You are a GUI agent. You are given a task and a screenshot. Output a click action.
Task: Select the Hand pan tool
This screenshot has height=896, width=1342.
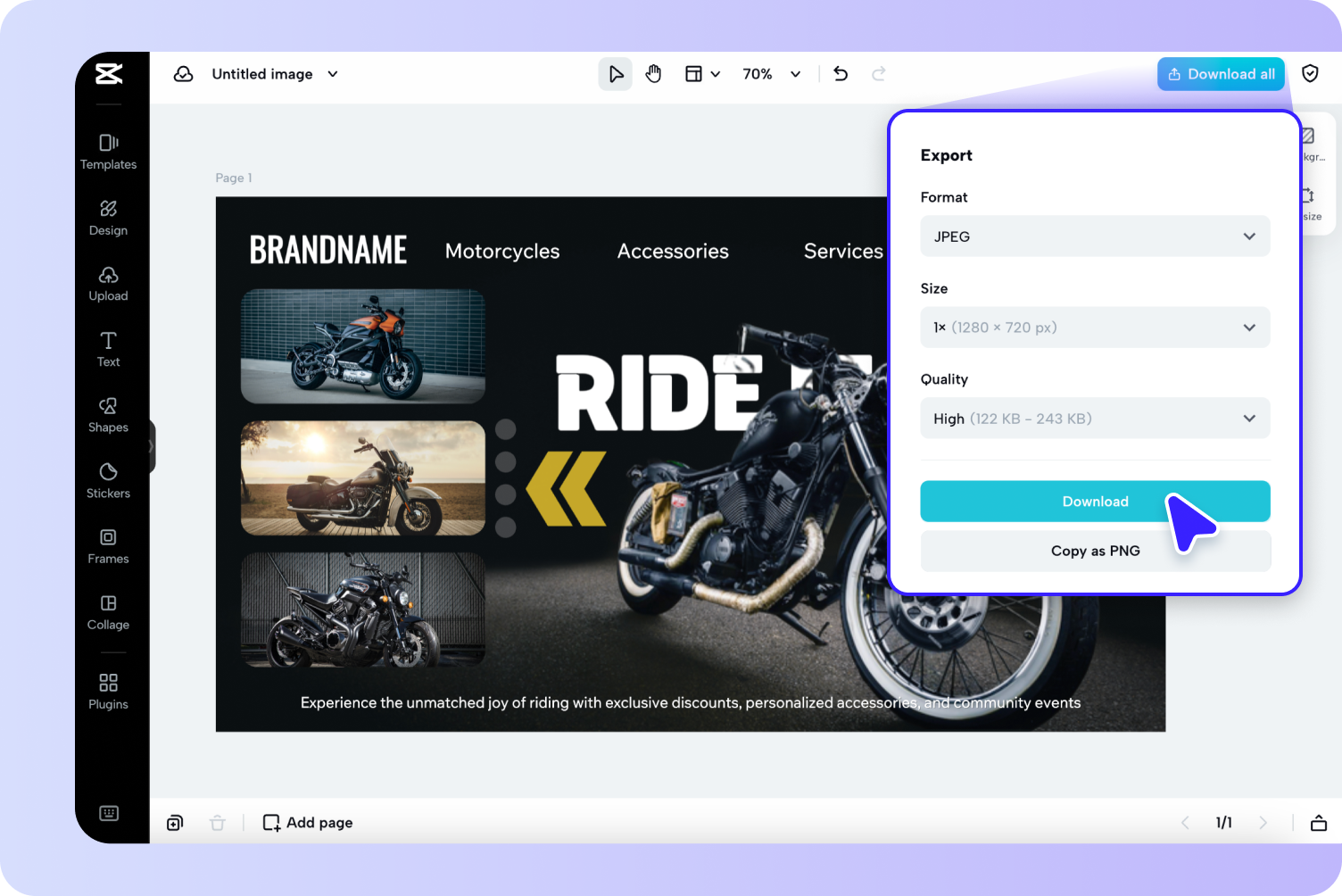tap(654, 73)
